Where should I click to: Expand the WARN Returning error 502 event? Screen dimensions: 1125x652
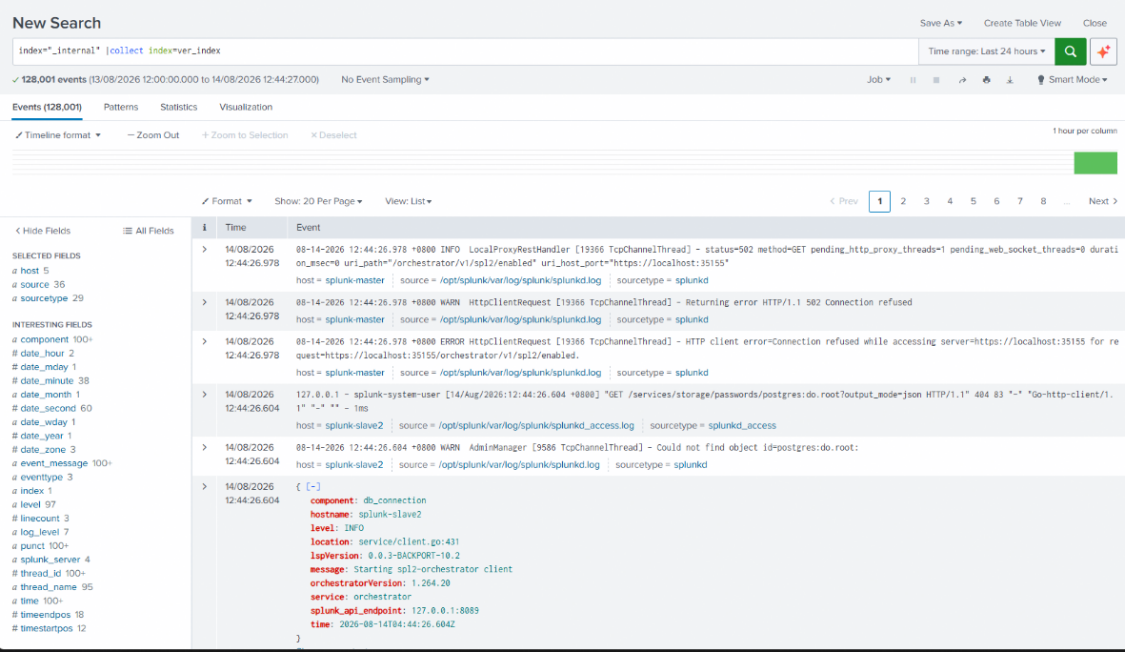coord(204,303)
